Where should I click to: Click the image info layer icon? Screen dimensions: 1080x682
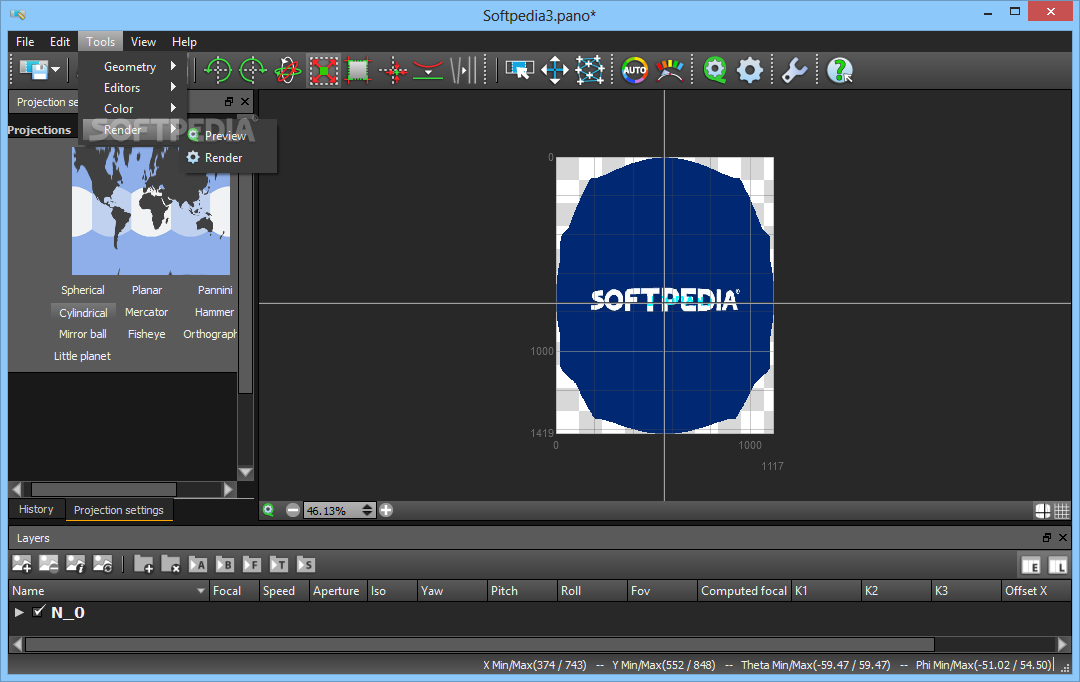tap(75, 564)
